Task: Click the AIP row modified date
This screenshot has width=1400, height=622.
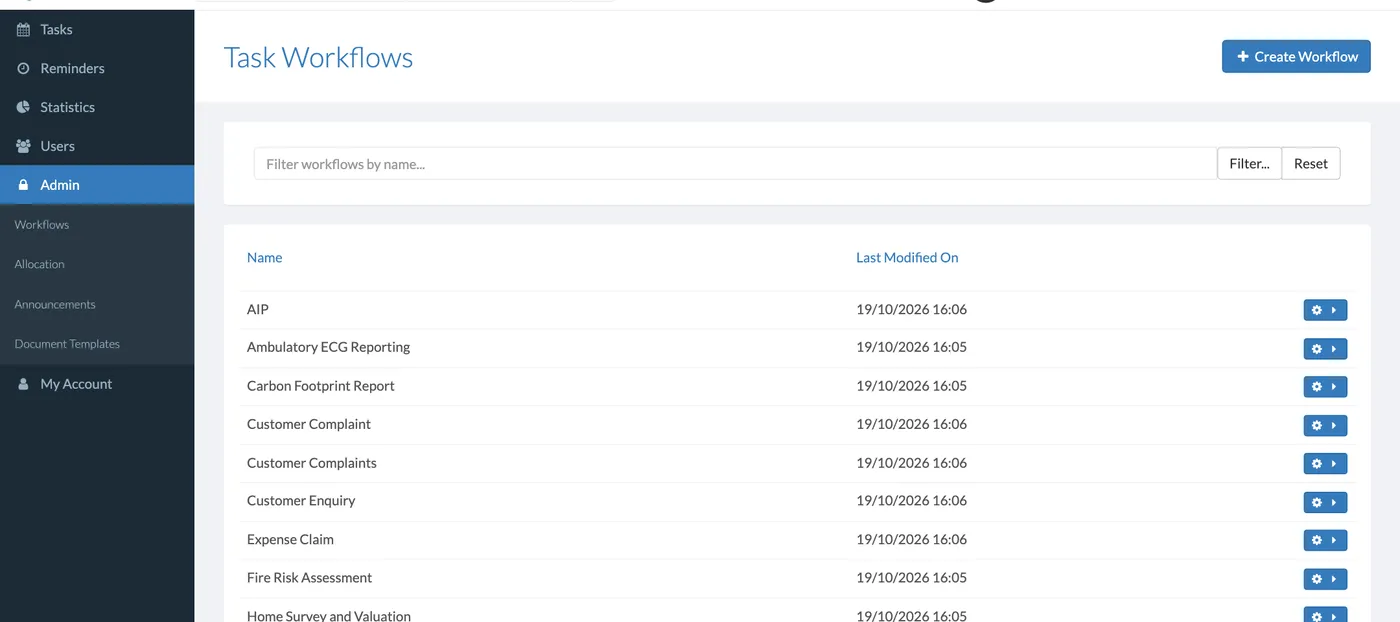Action: pyautogui.click(x=912, y=310)
